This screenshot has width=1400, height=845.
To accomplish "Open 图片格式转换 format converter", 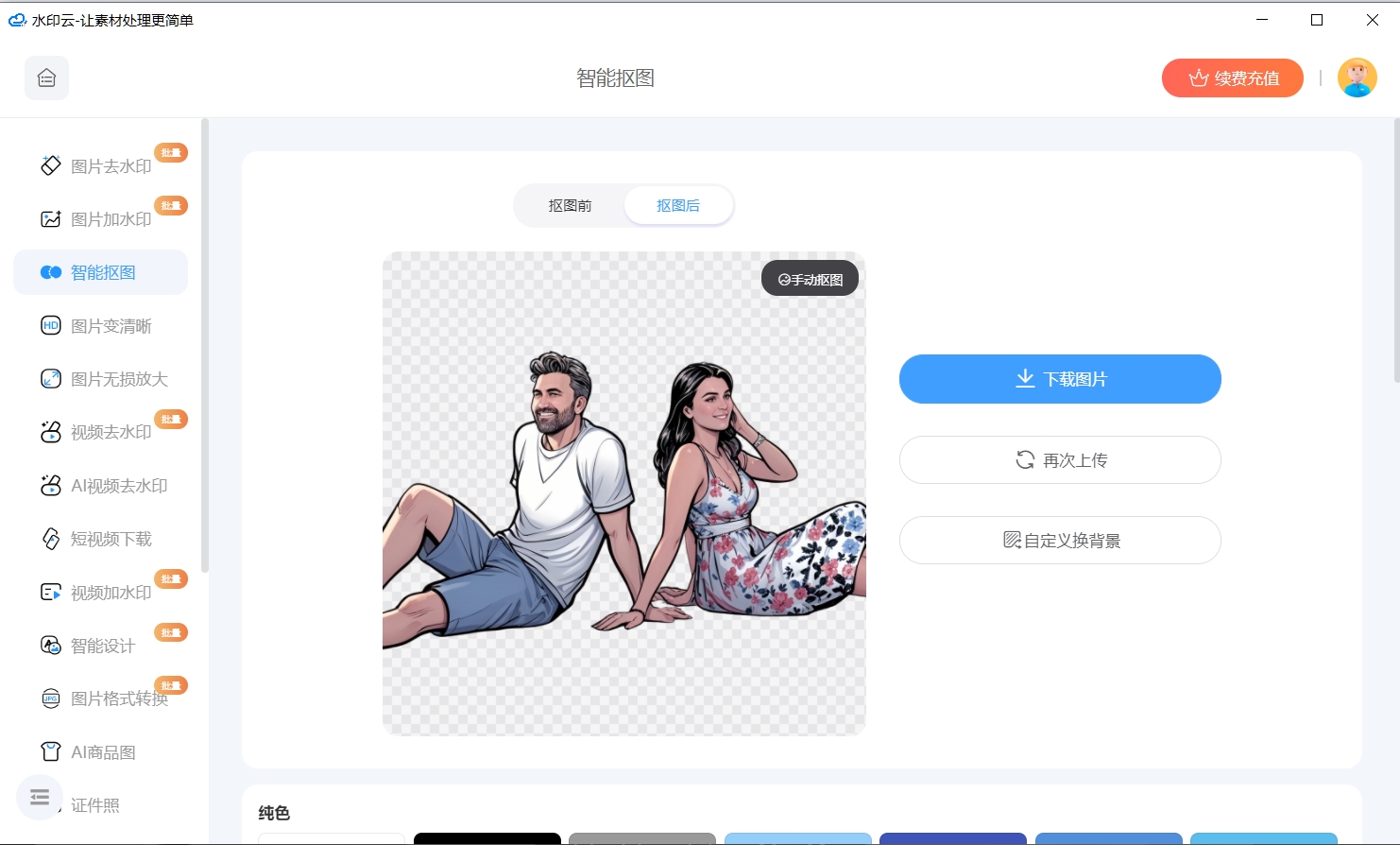I will (118, 698).
